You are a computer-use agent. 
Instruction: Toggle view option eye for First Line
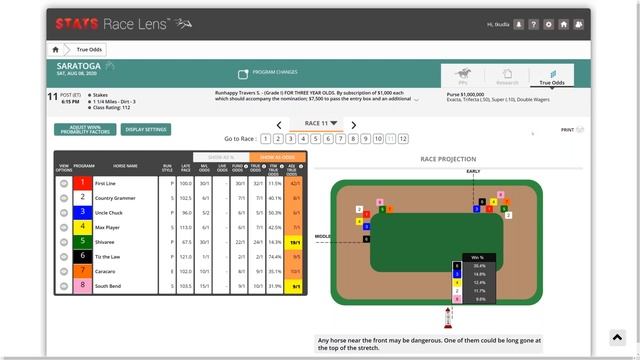[x=64, y=184]
